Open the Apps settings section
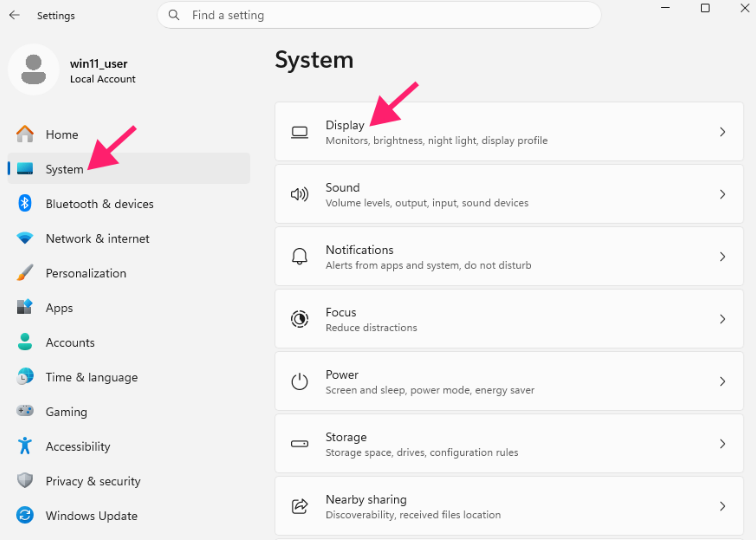The image size is (756, 540). tap(129, 308)
